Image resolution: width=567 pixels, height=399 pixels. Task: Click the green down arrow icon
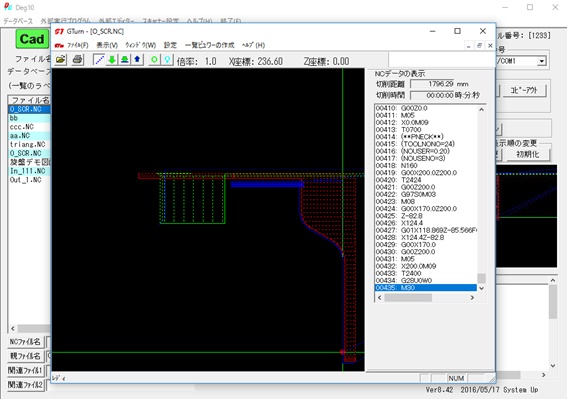click(x=112, y=60)
